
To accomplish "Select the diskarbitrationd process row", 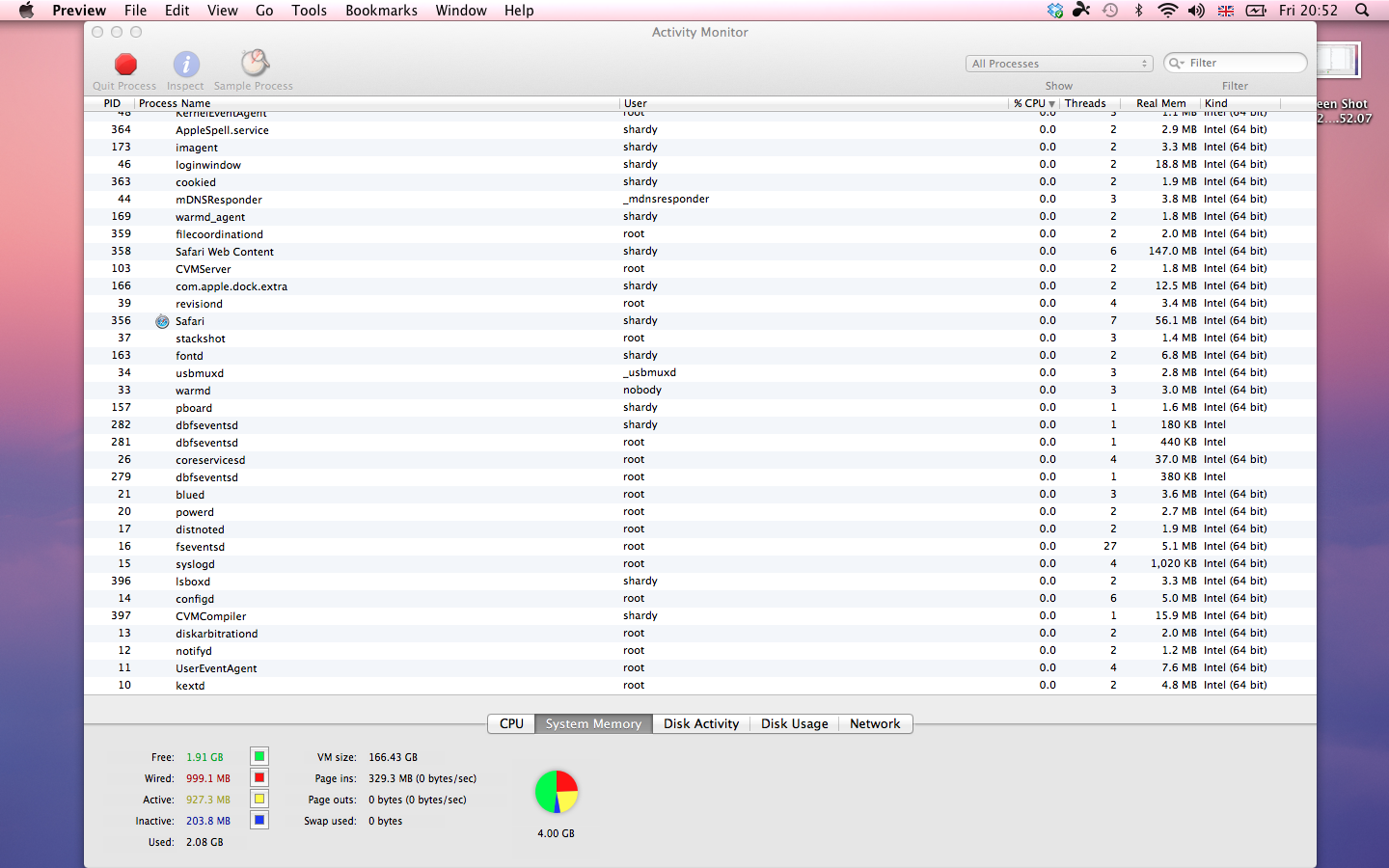I will tap(700, 634).
